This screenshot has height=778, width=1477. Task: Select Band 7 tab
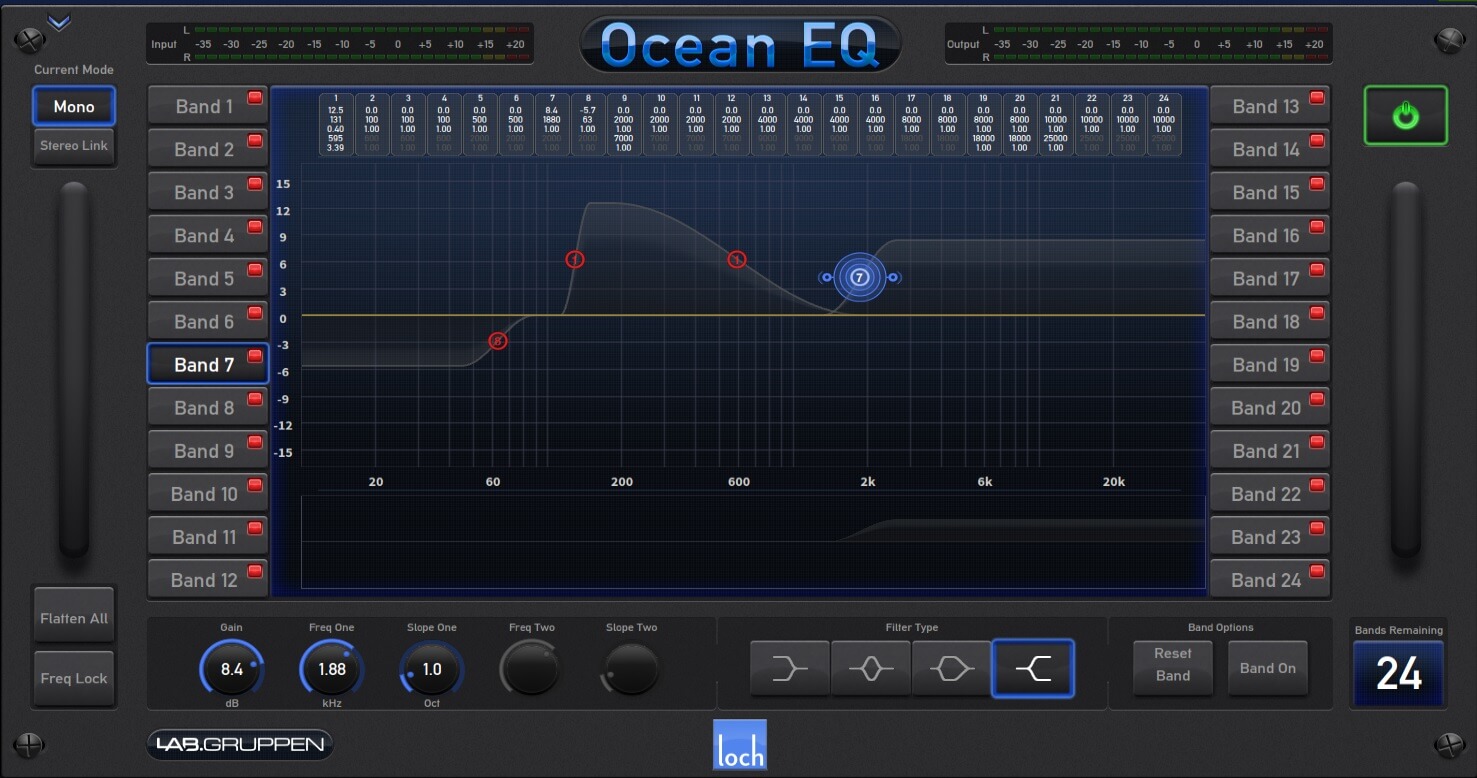tap(207, 364)
